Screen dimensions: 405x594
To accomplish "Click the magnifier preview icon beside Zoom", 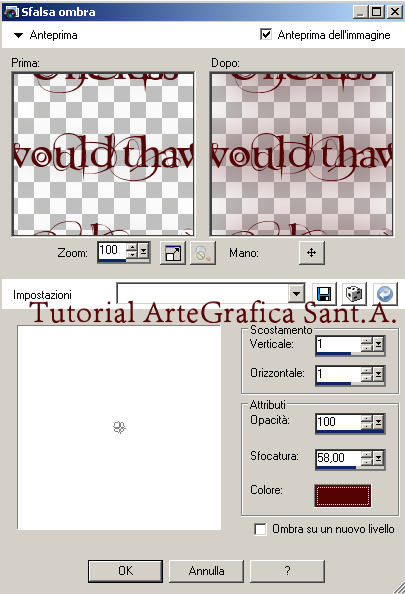I will point(203,253).
